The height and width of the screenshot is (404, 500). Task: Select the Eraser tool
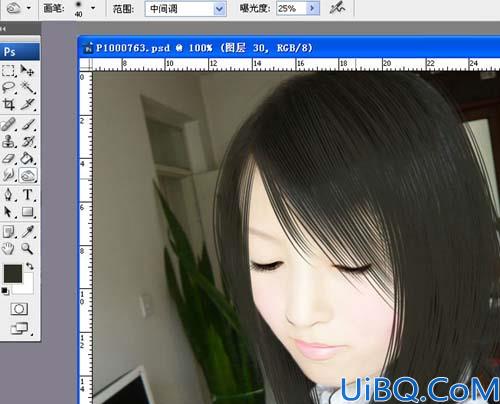(9, 158)
